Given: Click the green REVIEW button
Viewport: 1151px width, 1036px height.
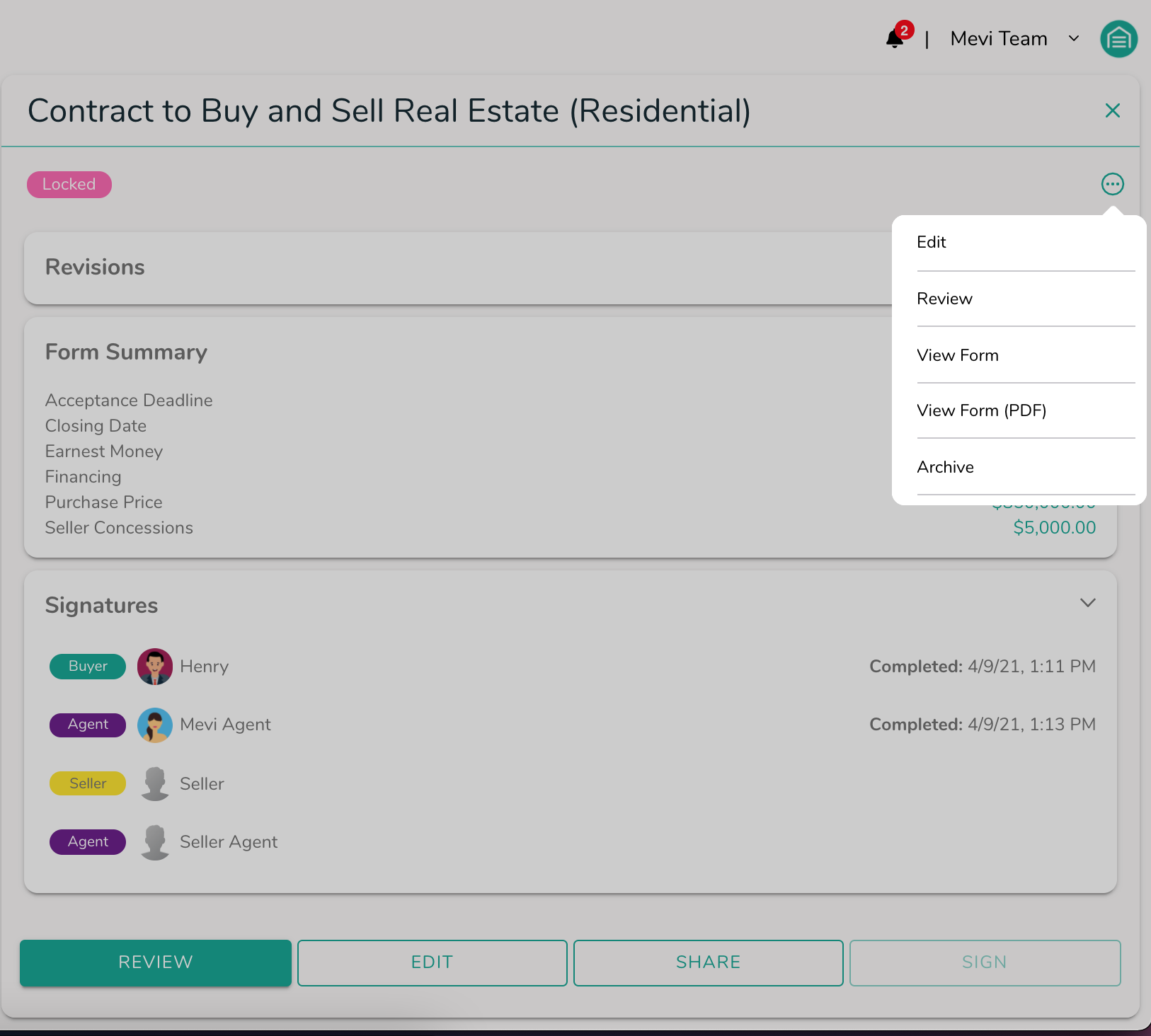Looking at the screenshot, I should (x=156, y=962).
